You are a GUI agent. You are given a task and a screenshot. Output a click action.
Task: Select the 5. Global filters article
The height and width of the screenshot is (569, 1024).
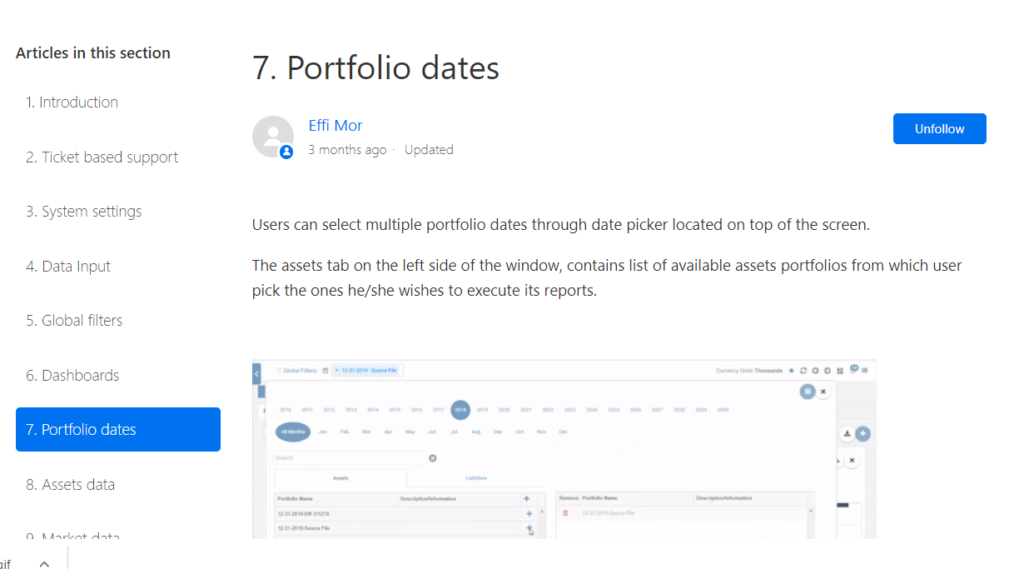click(74, 320)
